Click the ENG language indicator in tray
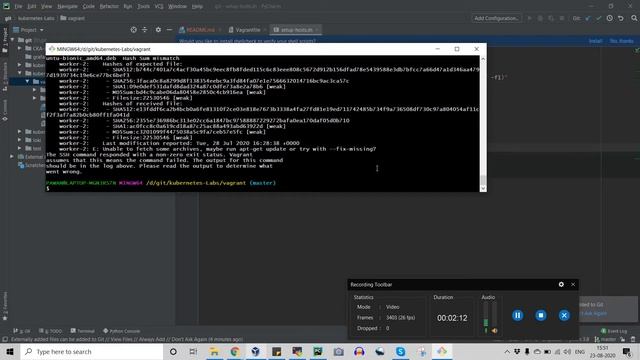Screen dimensions: 640x360 580,351
